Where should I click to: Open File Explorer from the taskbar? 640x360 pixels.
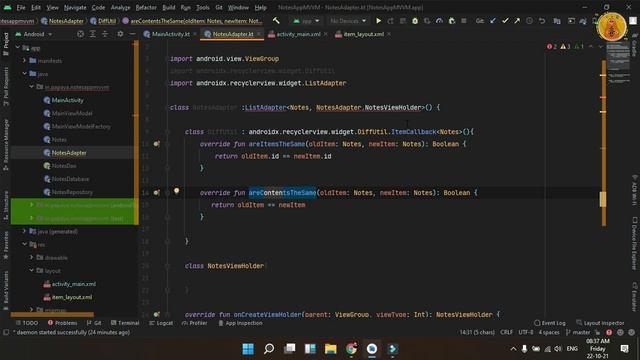coord(330,349)
